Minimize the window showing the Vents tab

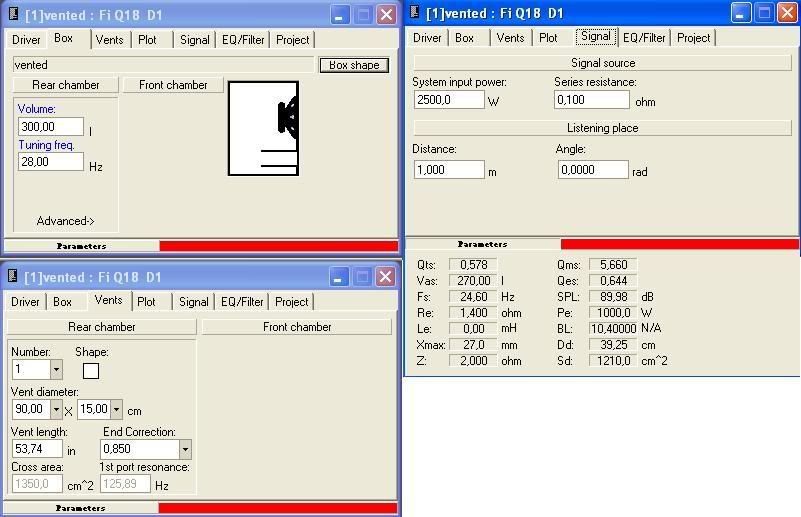pyautogui.click(x=340, y=277)
